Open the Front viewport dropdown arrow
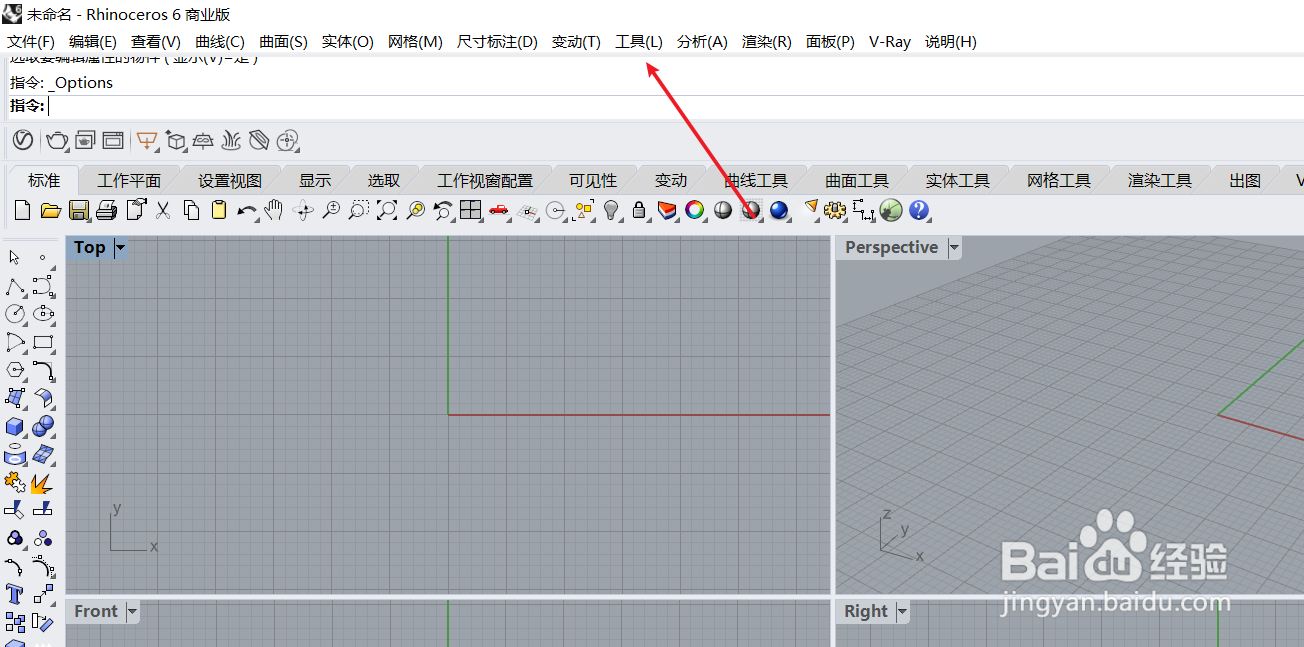1304x647 pixels. 132,611
